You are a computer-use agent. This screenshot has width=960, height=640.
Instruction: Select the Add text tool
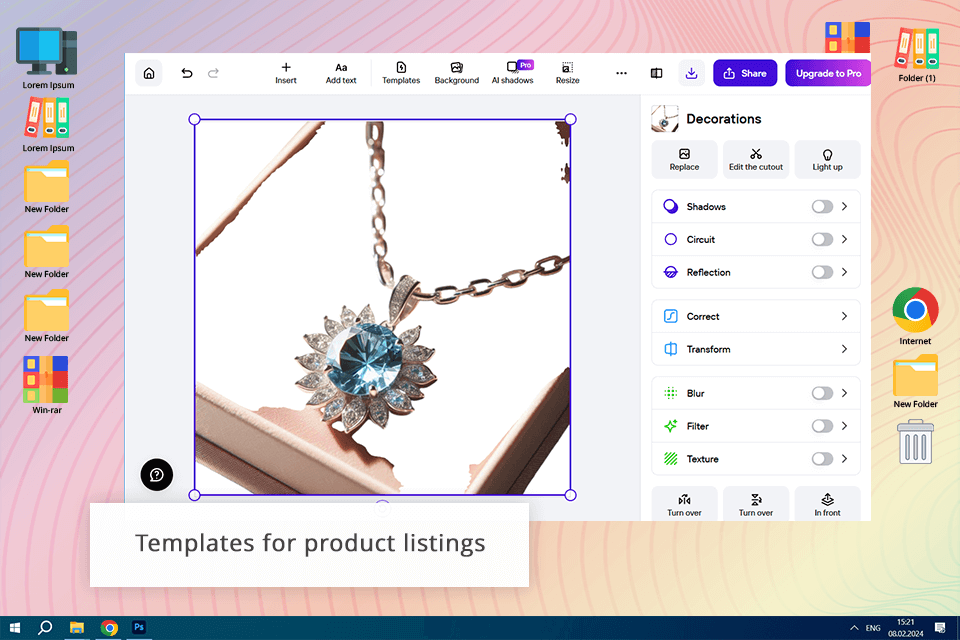(341, 73)
